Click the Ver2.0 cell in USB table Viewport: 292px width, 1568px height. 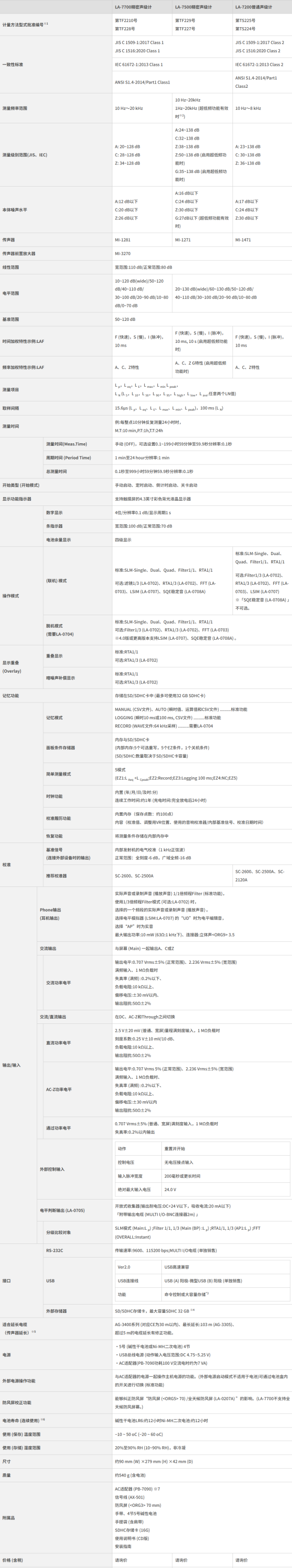(x=124, y=1267)
